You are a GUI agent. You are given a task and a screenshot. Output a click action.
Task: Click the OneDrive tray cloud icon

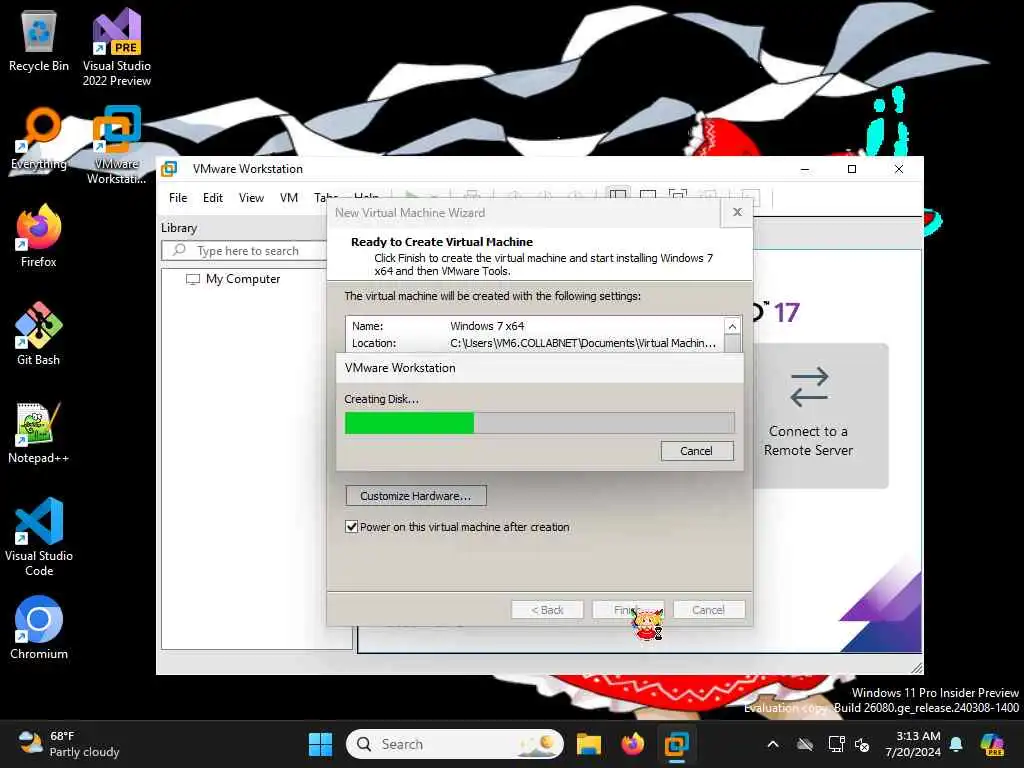805,744
